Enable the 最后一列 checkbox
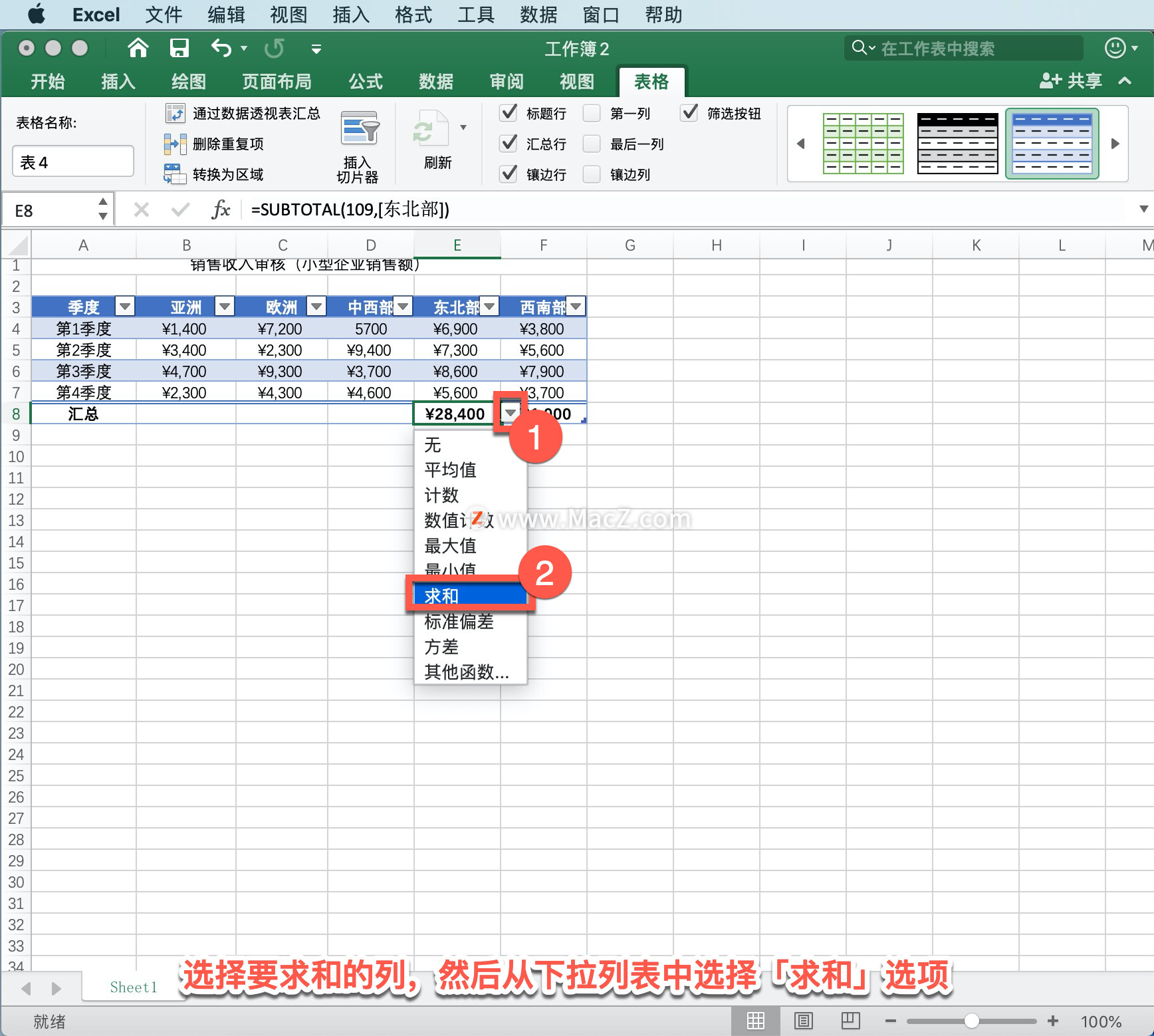 click(592, 144)
